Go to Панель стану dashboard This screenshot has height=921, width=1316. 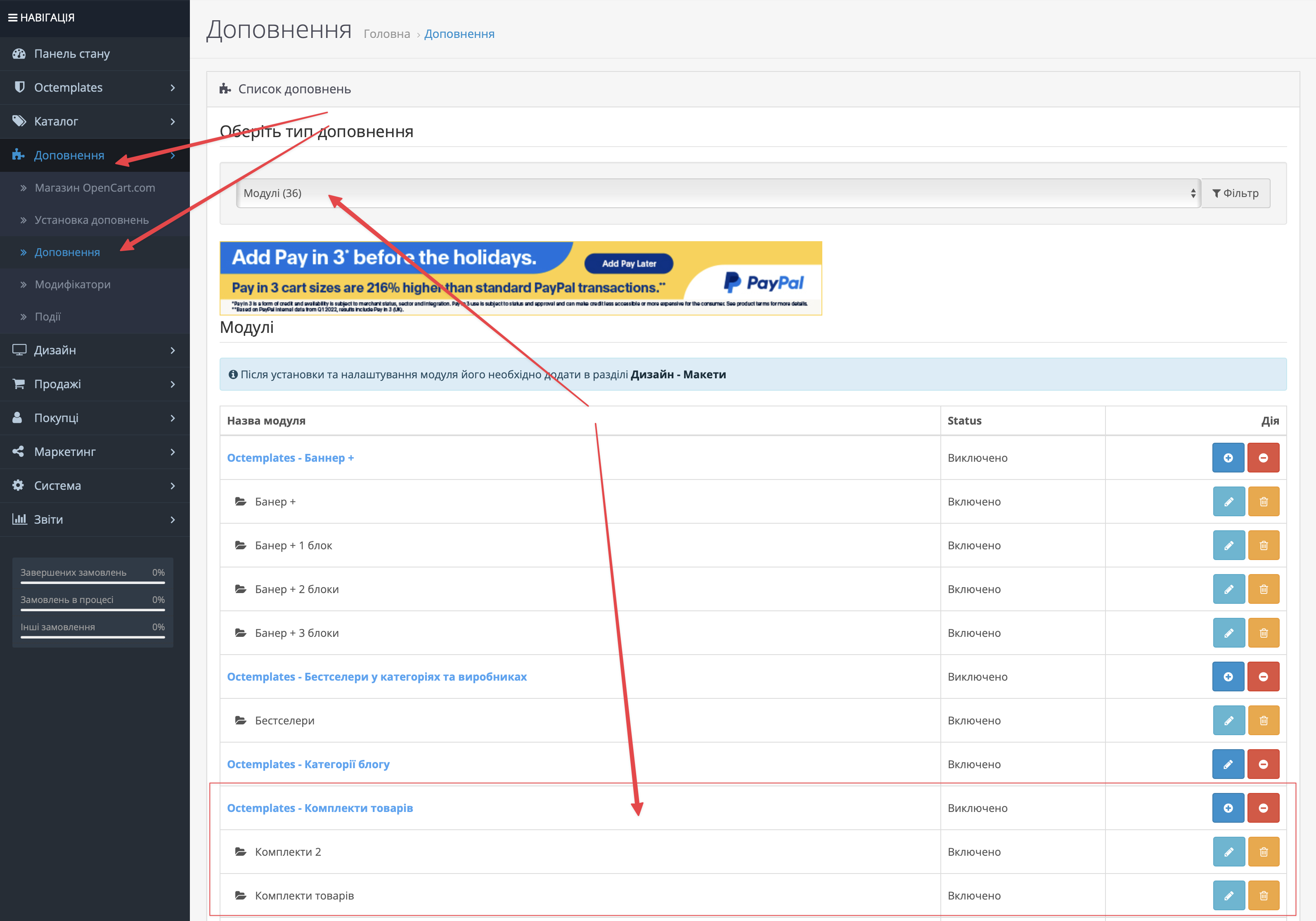[x=72, y=54]
